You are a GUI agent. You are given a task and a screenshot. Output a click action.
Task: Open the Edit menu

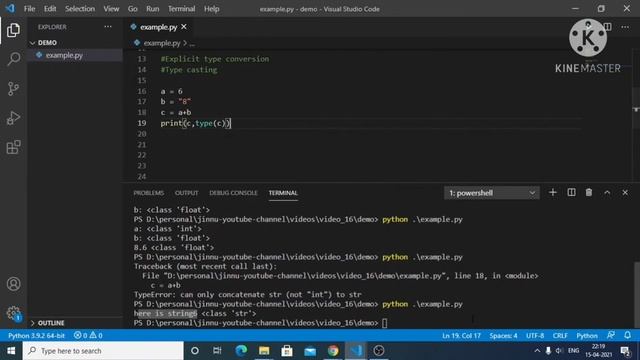tap(50, 9)
